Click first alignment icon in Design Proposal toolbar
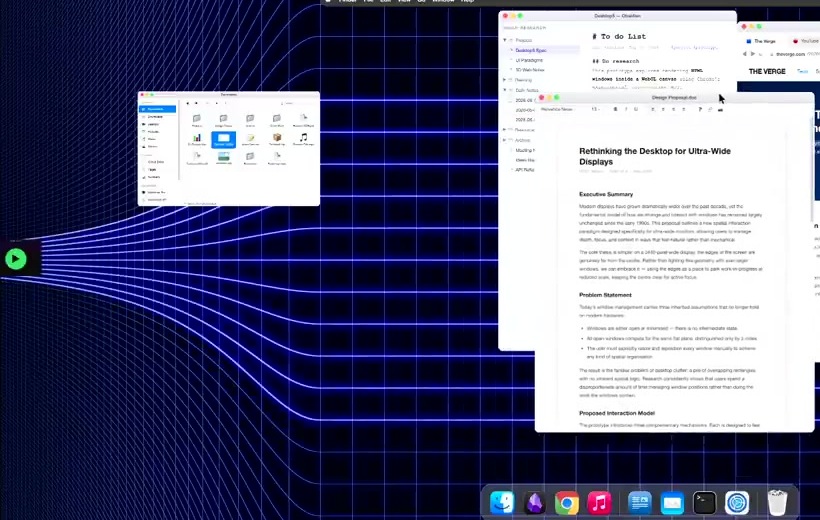Viewport: 820px width, 520px height. [653, 109]
